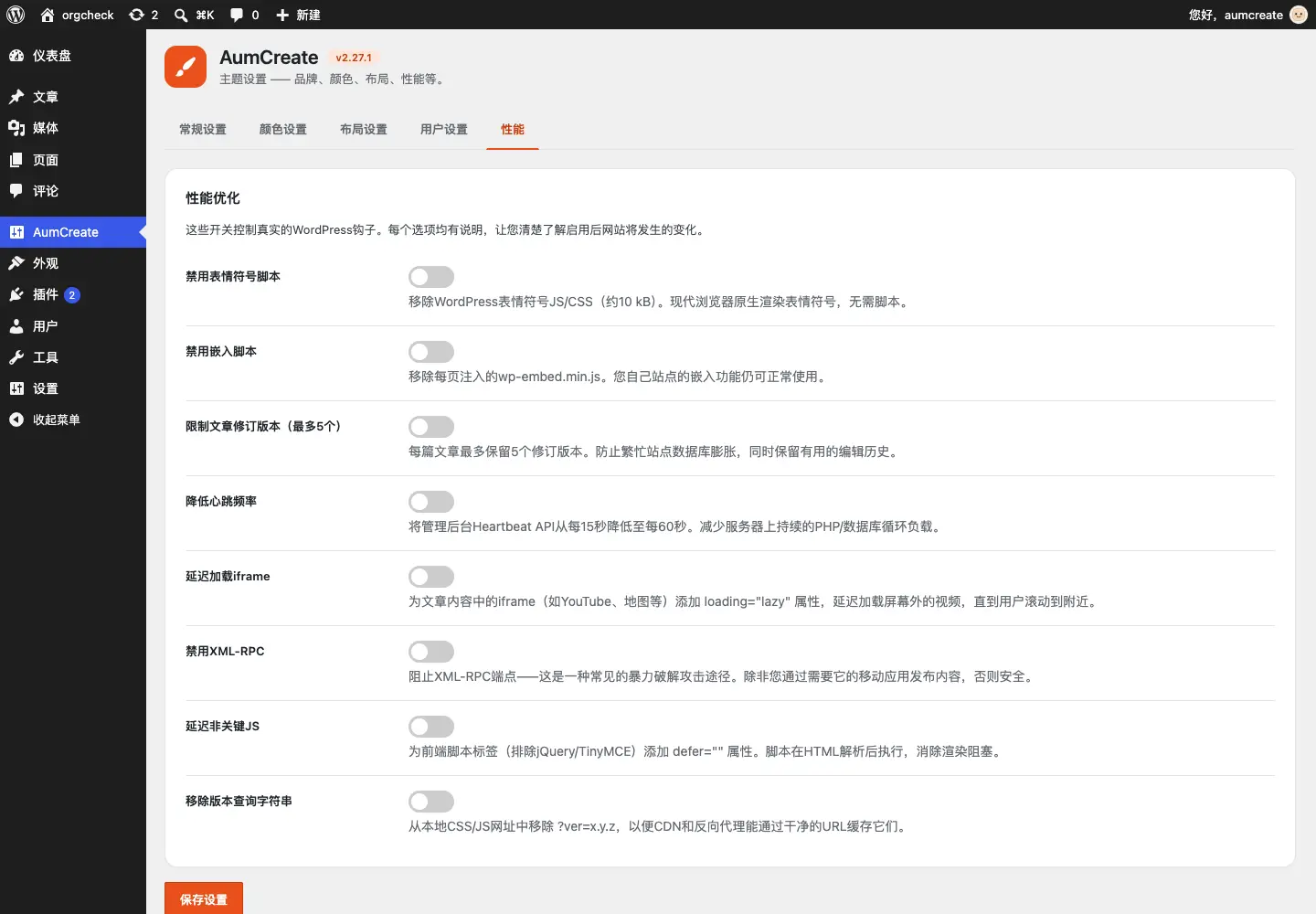Switch to the 常规设置 tab
Image resolution: width=1316 pixels, height=914 pixels.
pos(203,130)
